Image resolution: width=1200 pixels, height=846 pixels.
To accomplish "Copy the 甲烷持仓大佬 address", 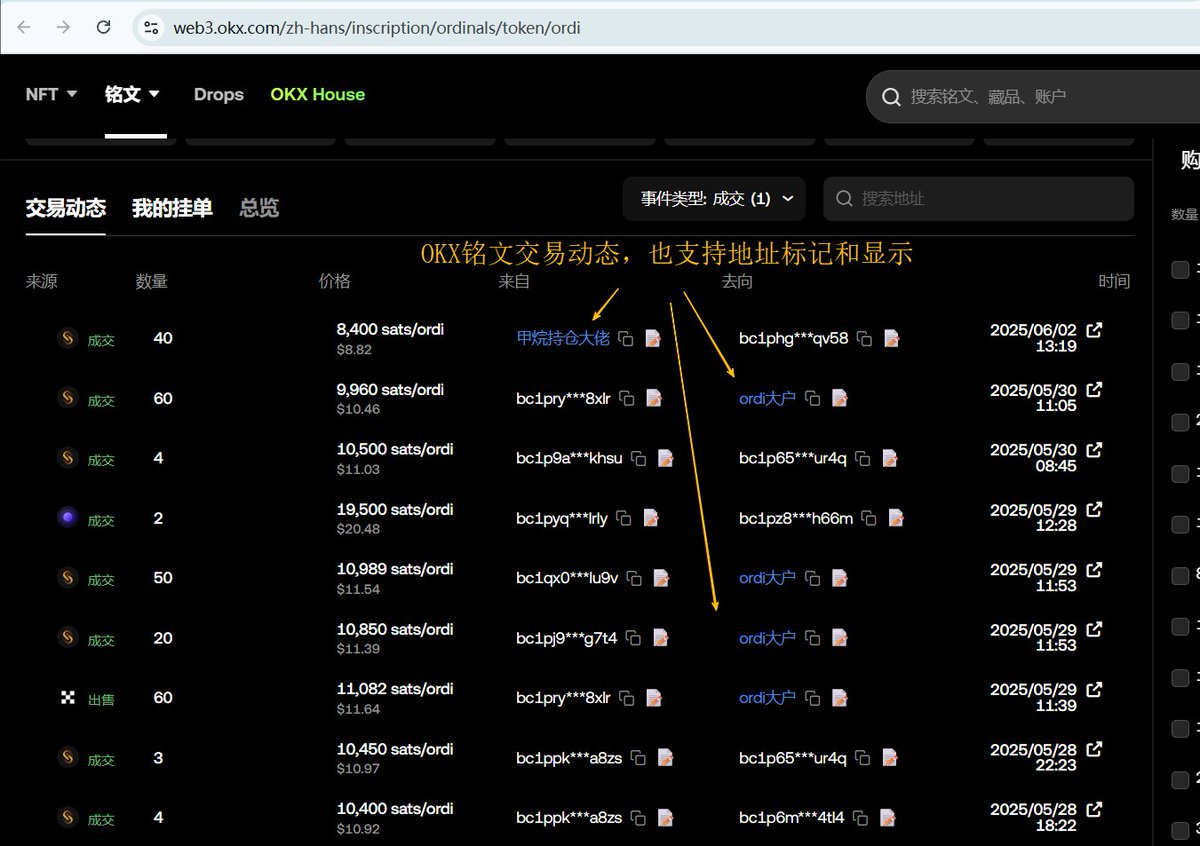I will coord(626,339).
